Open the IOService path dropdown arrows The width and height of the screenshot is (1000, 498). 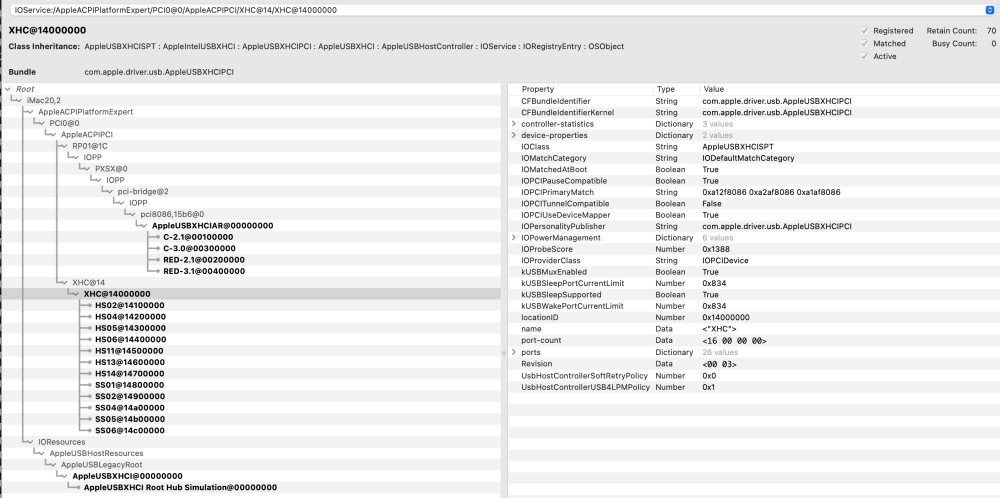coord(989,10)
